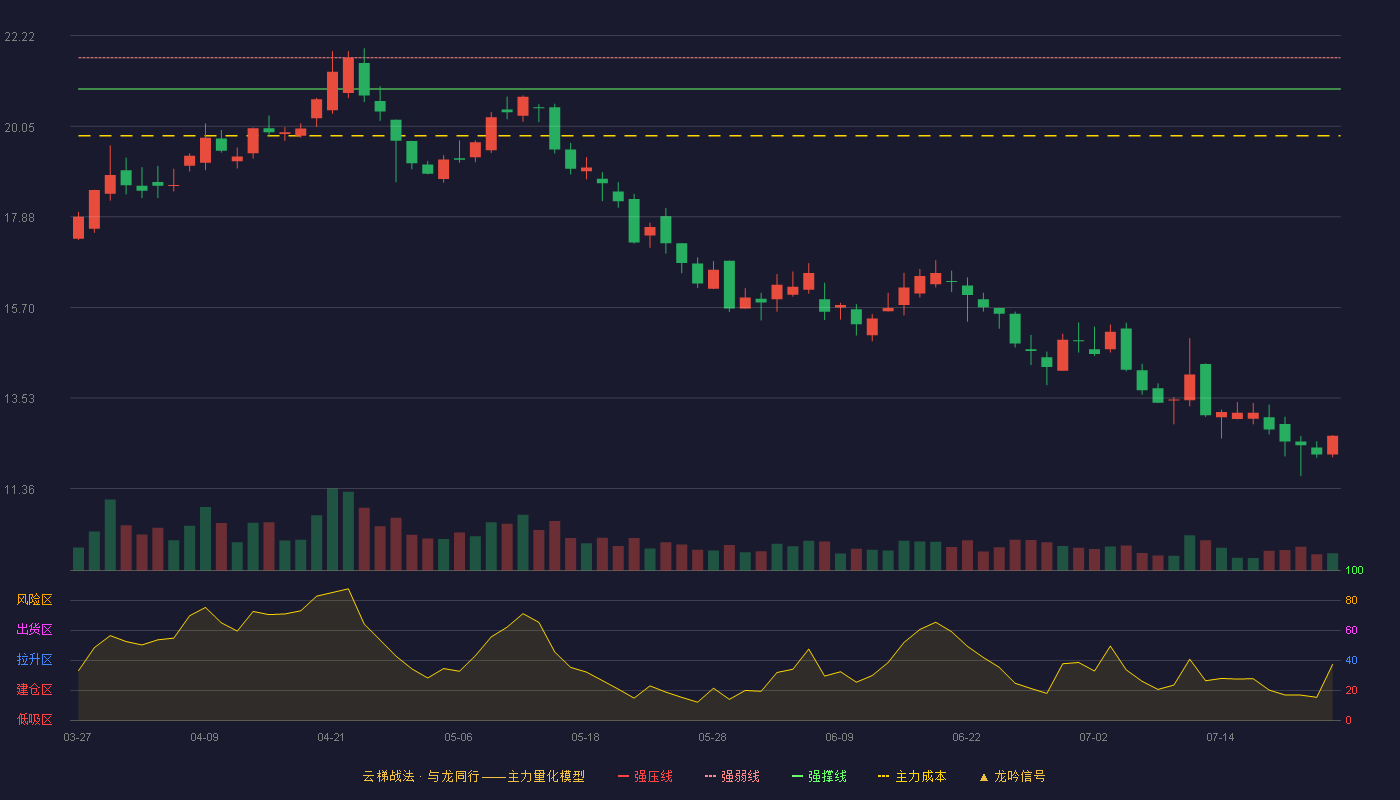The image size is (1400, 800).
Task: Toggle the 主力成本 legend entry
Action: point(912,776)
